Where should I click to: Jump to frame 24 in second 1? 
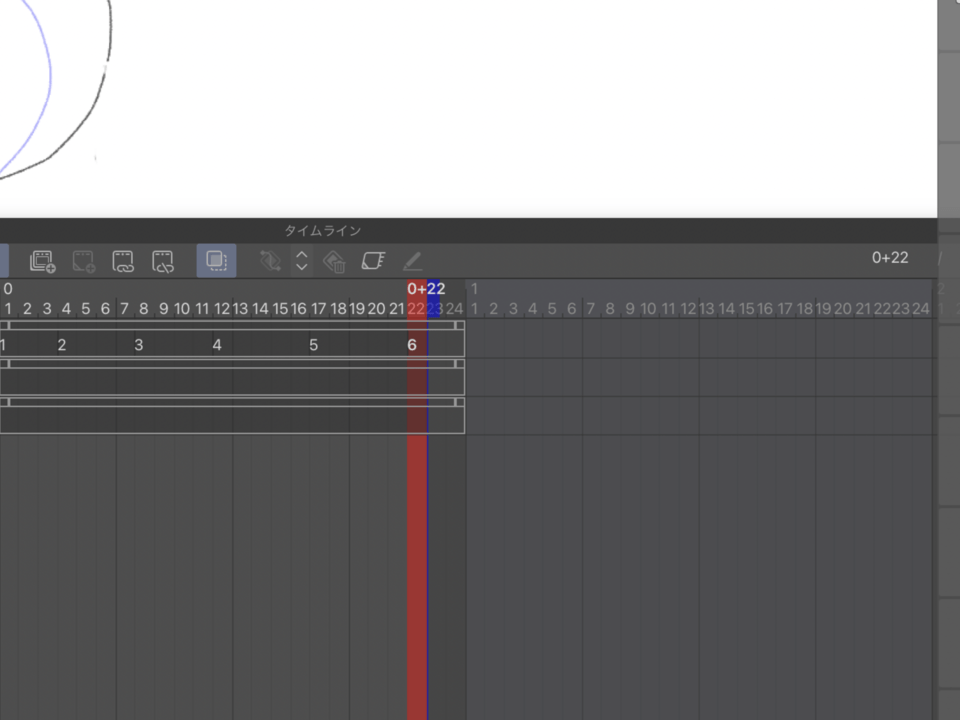[921, 309]
